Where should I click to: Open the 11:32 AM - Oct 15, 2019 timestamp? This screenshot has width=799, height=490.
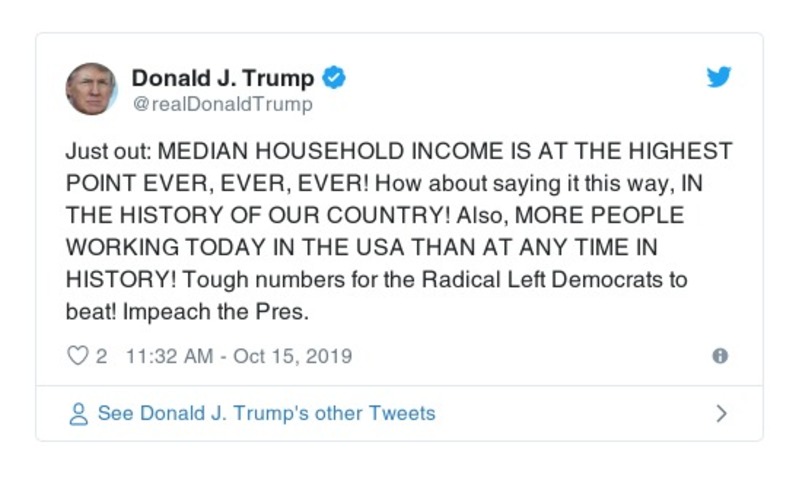click(239, 356)
